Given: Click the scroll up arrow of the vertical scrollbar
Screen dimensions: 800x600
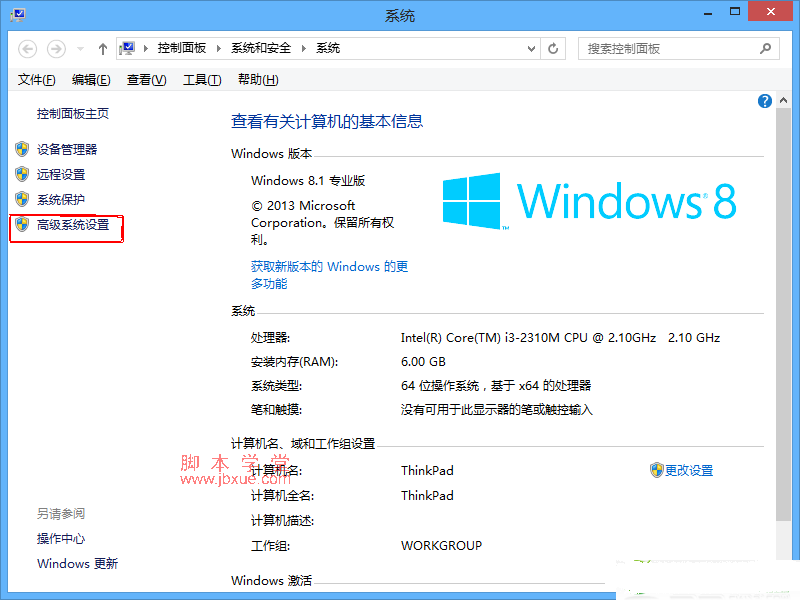Looking at the screenshot, I should pyautogui.click(x=783, y=101).
